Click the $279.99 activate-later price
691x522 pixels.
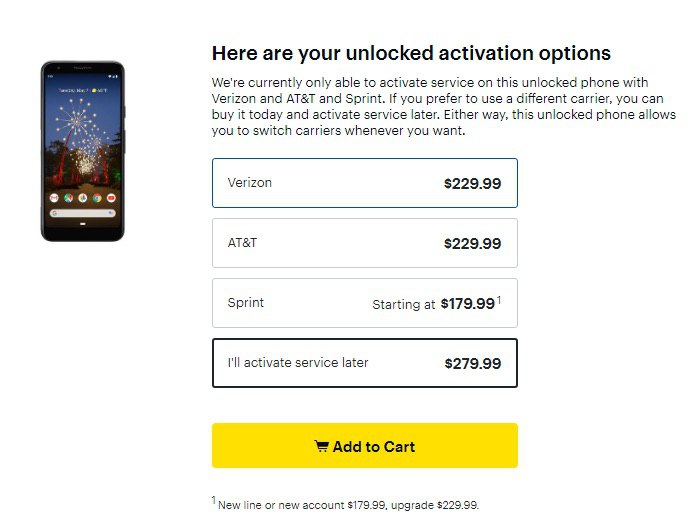[x=472, y=364]
